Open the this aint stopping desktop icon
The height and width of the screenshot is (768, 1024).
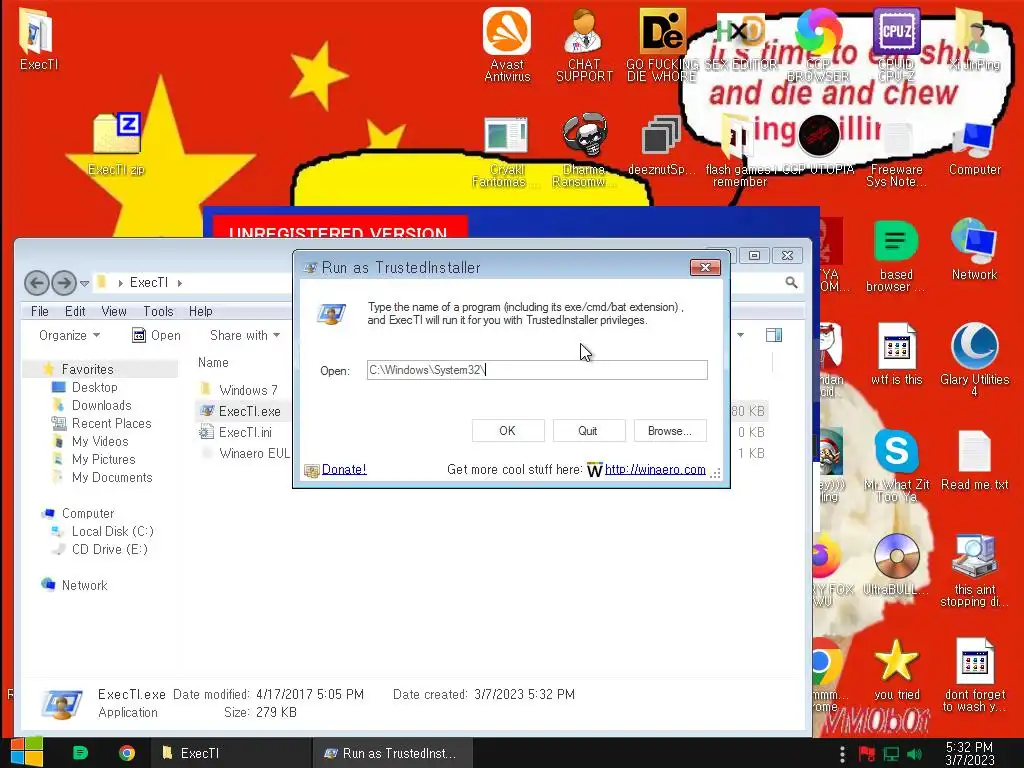(x=974, y=571)
